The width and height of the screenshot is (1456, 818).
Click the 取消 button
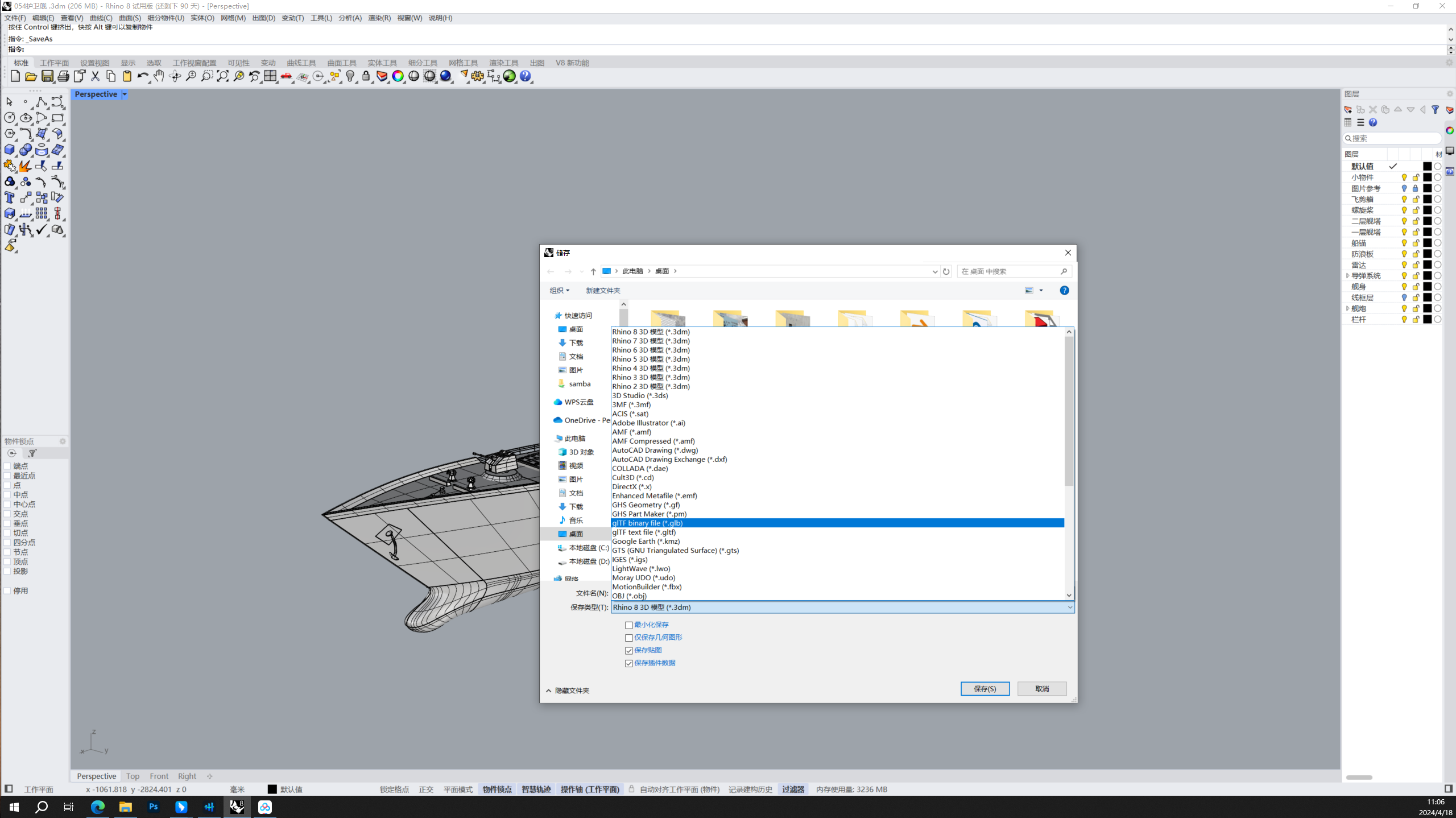[1041, 688]
